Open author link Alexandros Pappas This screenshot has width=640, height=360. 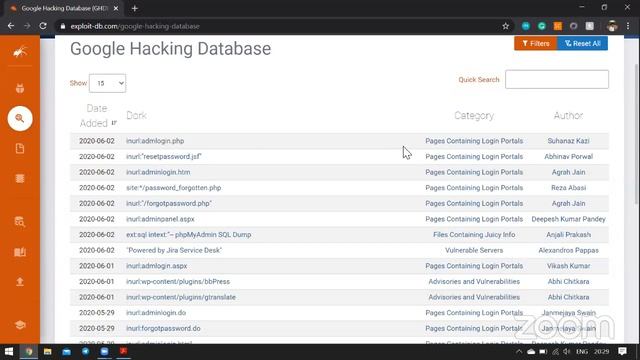(x=568, y=250)
